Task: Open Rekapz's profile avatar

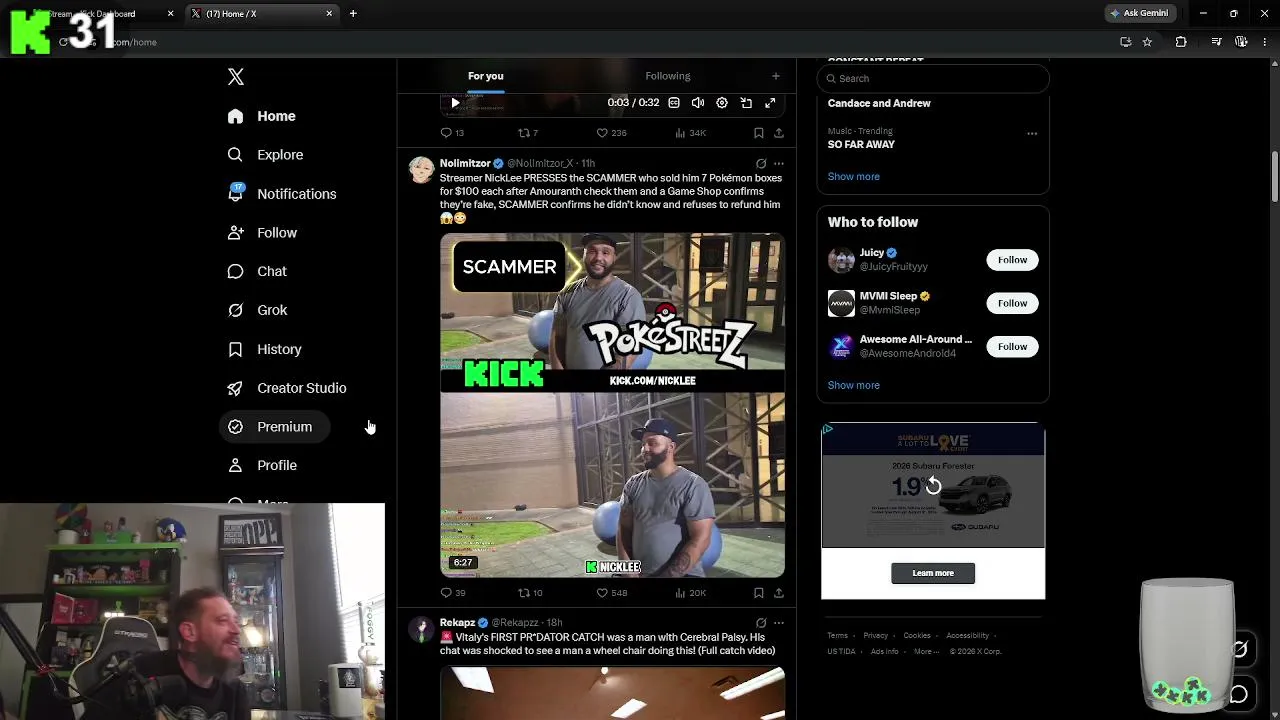Action: click(421, 629)
